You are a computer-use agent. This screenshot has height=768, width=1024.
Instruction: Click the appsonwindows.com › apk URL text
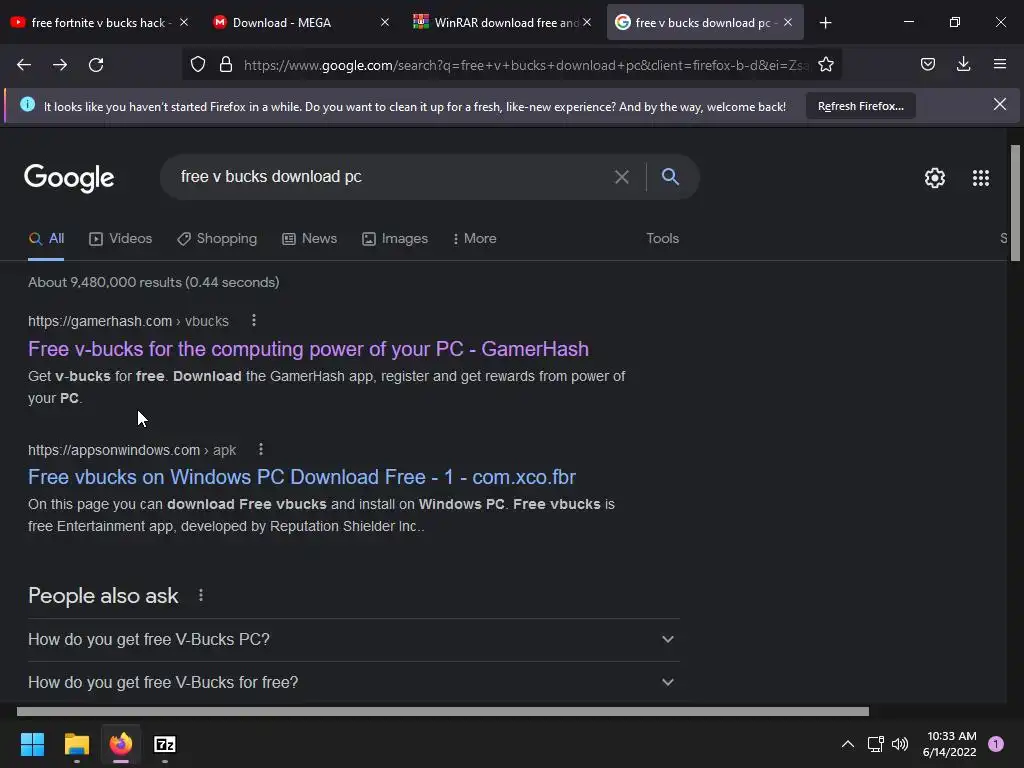point(132,450)
